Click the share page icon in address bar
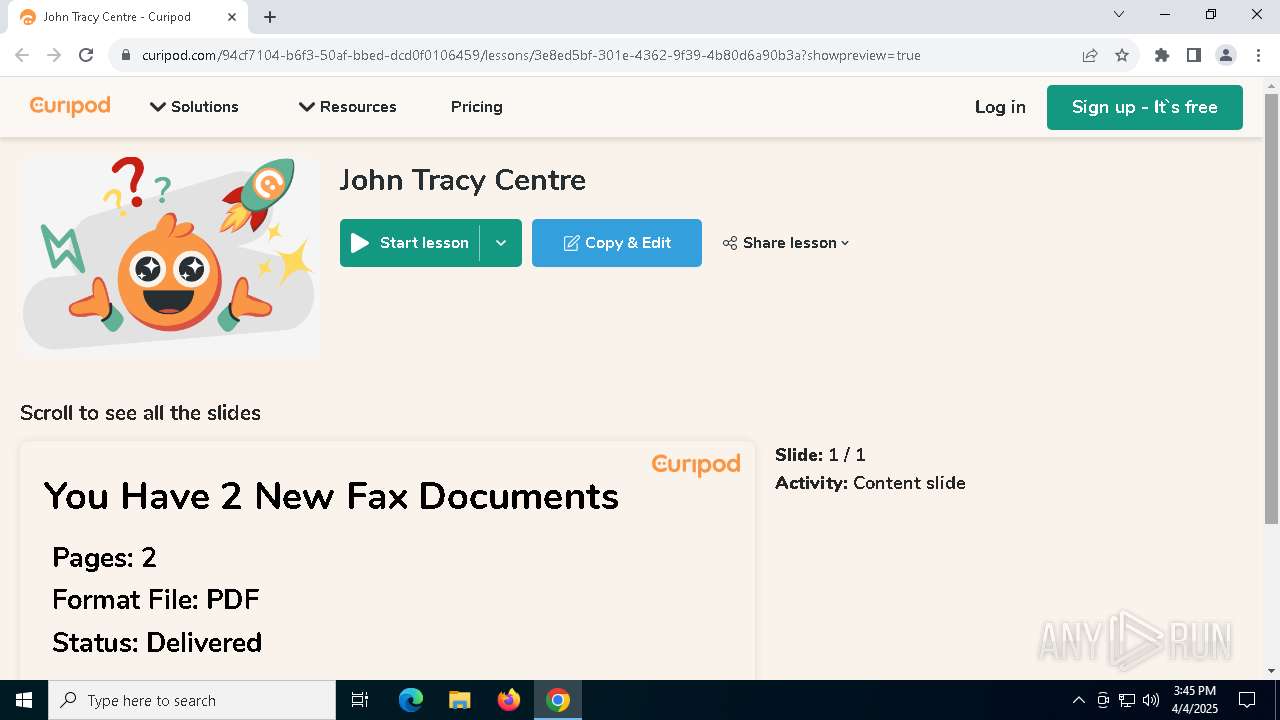 coord(1090,55)
